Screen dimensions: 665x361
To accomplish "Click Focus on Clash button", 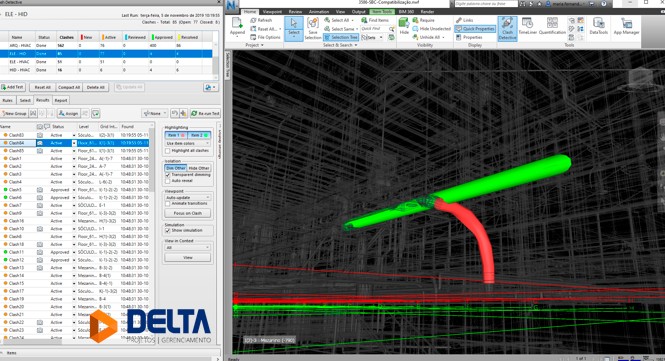I will (187, 213).
